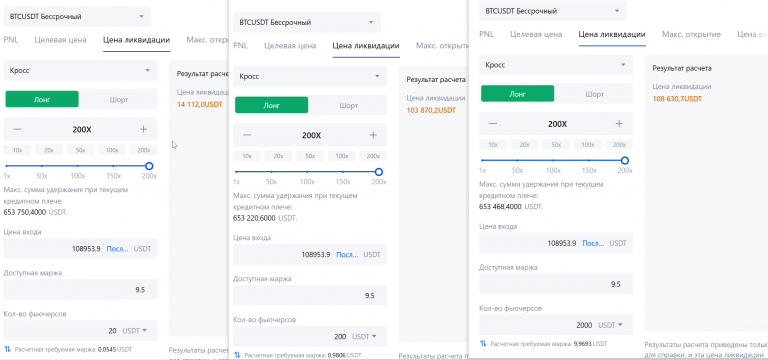The image size is (768, 360).
Task: Open the BTCUSDT Бессрочный dropdown in left panel
Action: pyautogui.click(x=77, y=17)
